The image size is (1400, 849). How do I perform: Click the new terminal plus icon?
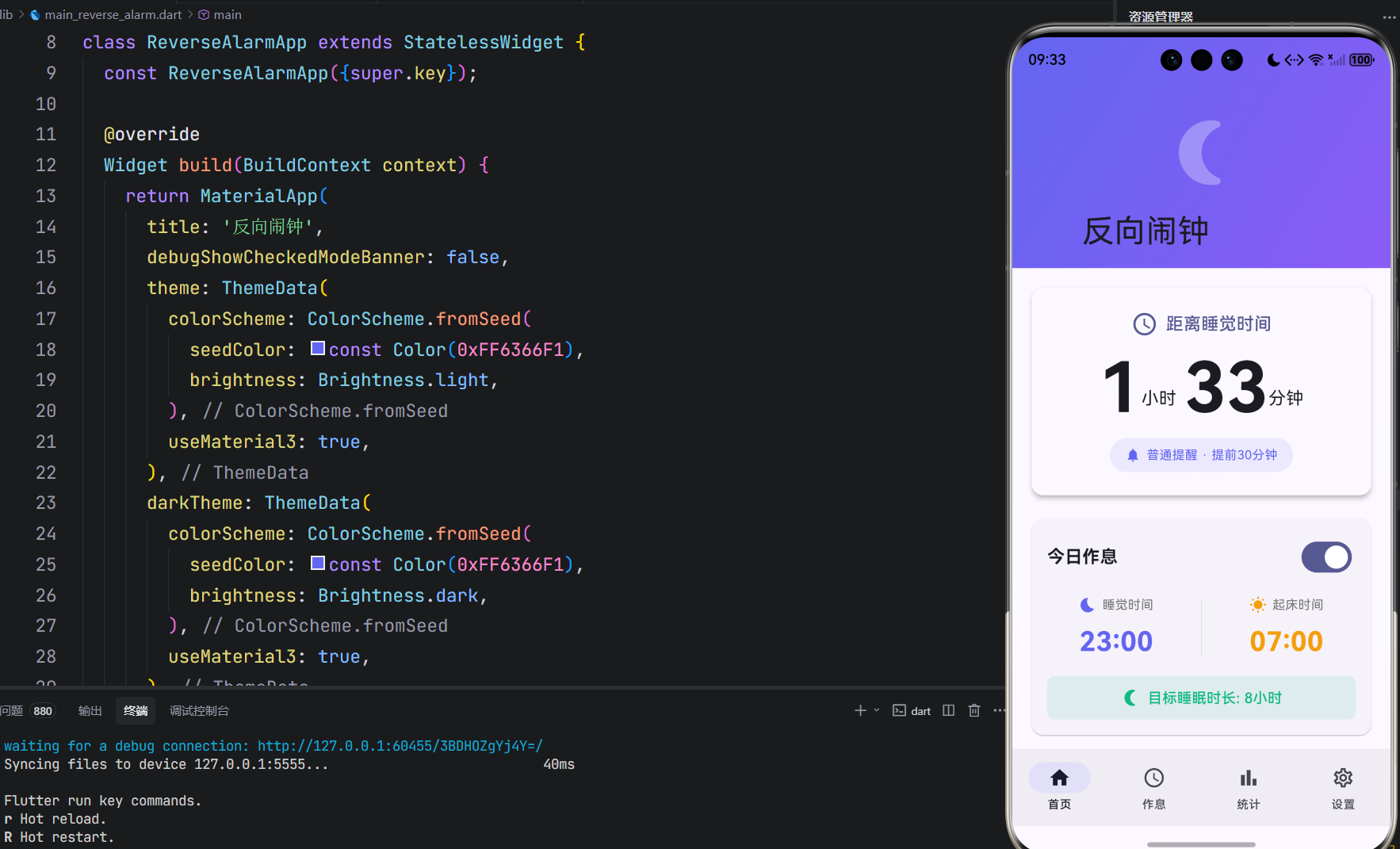point(860,710)
